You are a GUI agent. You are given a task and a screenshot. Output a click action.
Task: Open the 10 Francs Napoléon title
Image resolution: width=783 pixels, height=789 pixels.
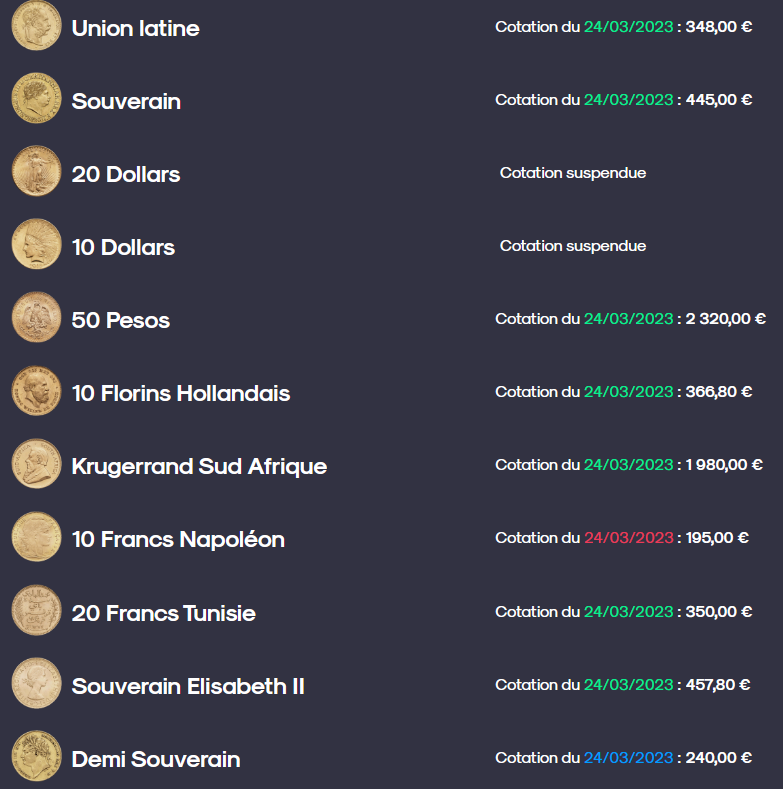[178, 539]
